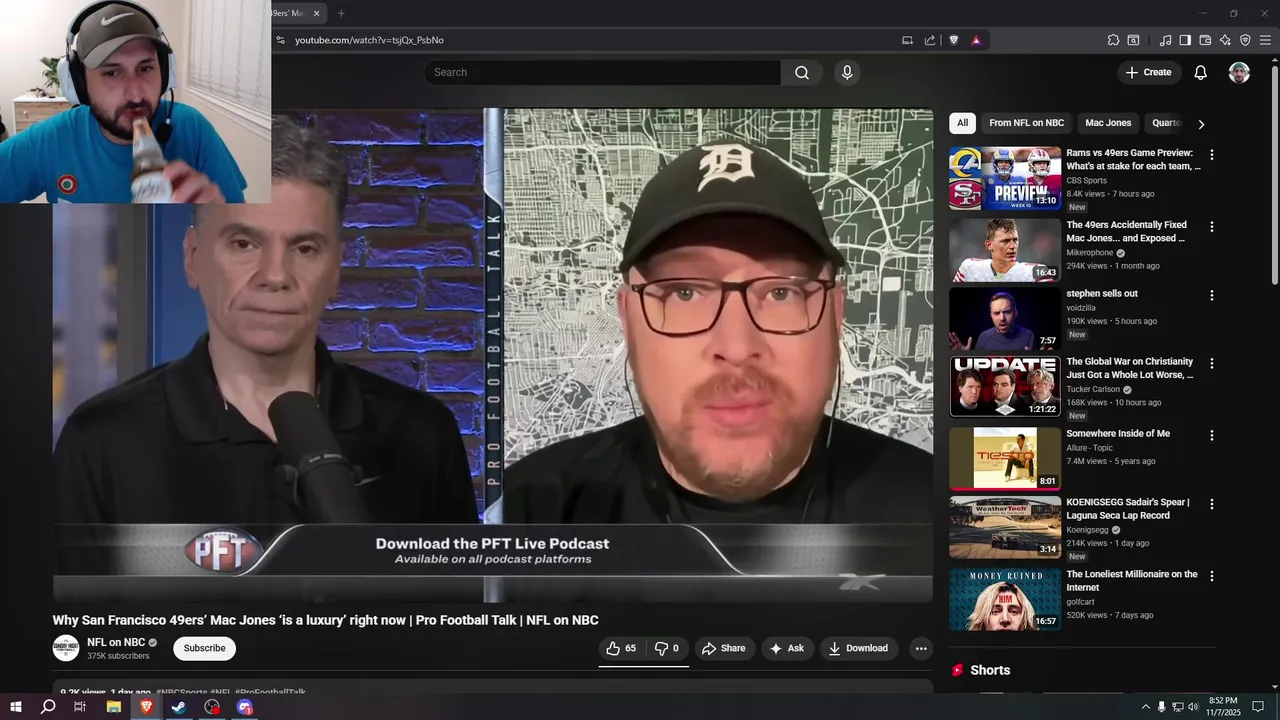Open the Brave Leo AI sparkle icon

[1225, 40]
